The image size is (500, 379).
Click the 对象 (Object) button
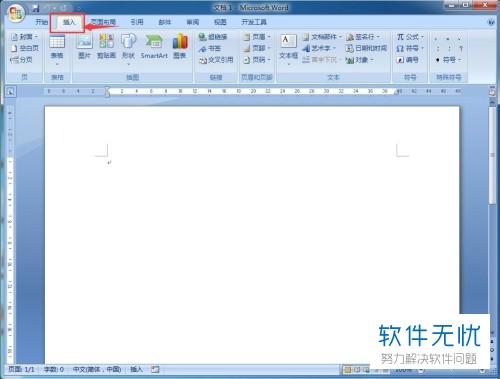tap(359, 60)
